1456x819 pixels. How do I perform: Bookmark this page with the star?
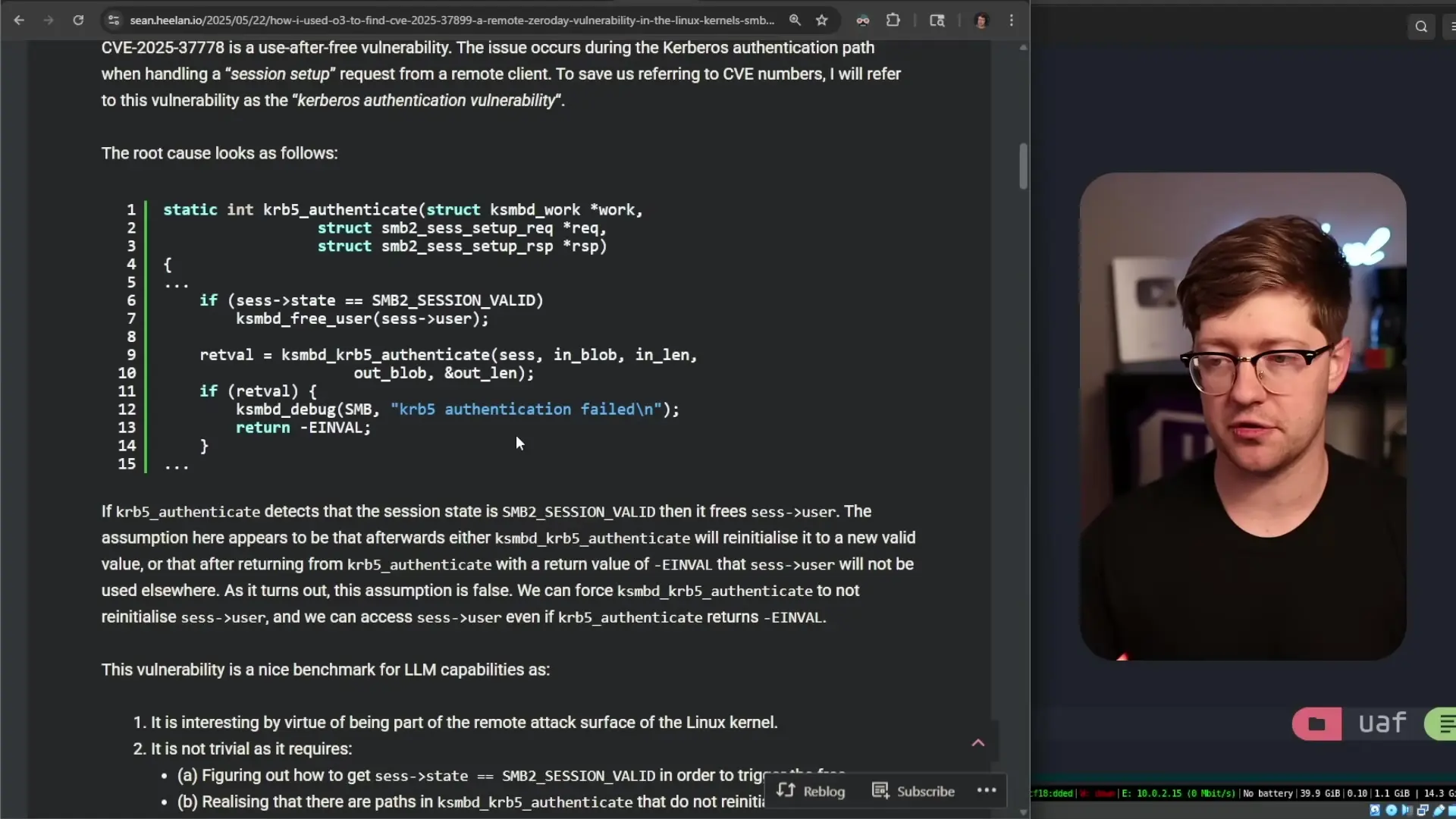[x=822, y=20]
